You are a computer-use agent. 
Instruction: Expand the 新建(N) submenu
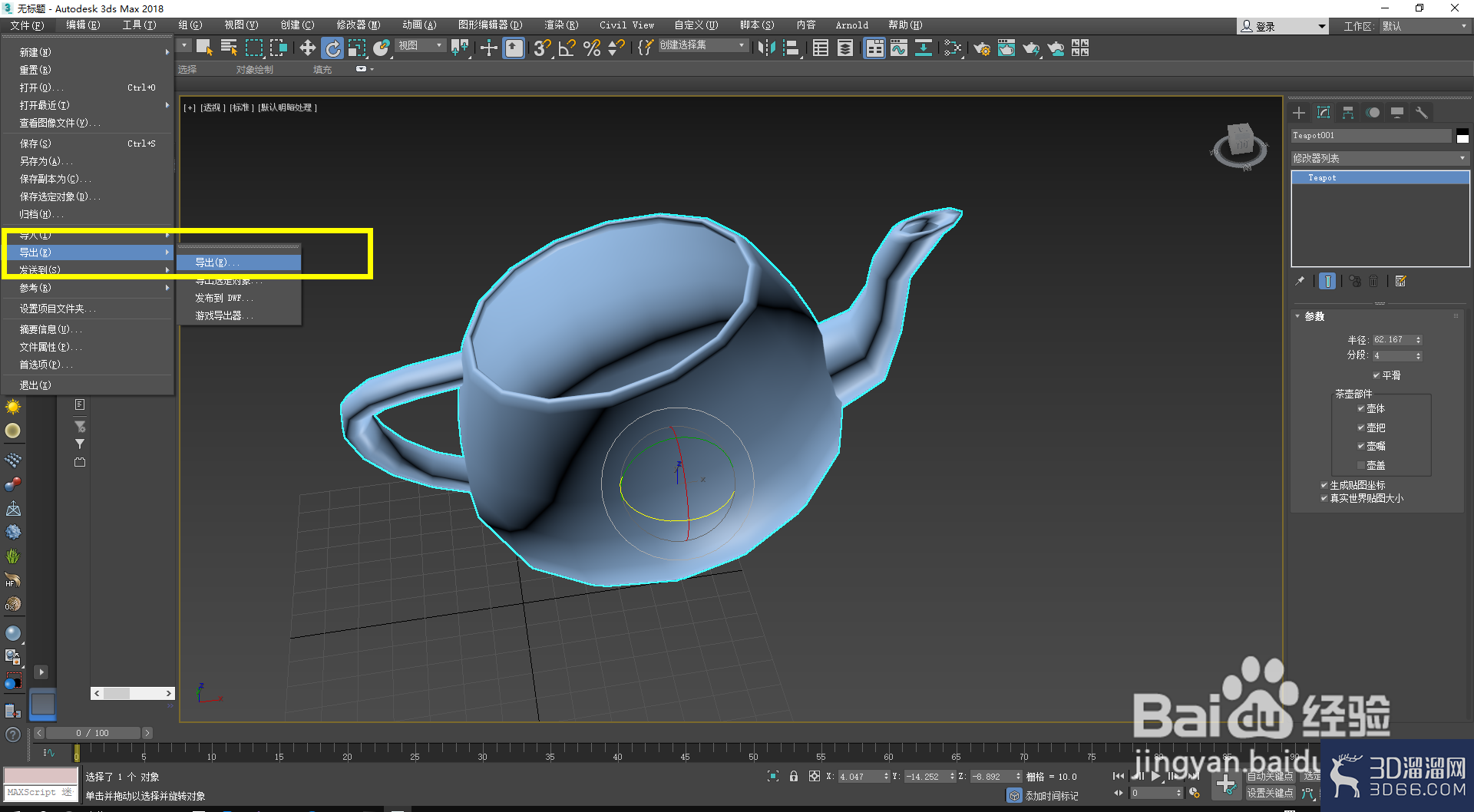tap(88, 52)
